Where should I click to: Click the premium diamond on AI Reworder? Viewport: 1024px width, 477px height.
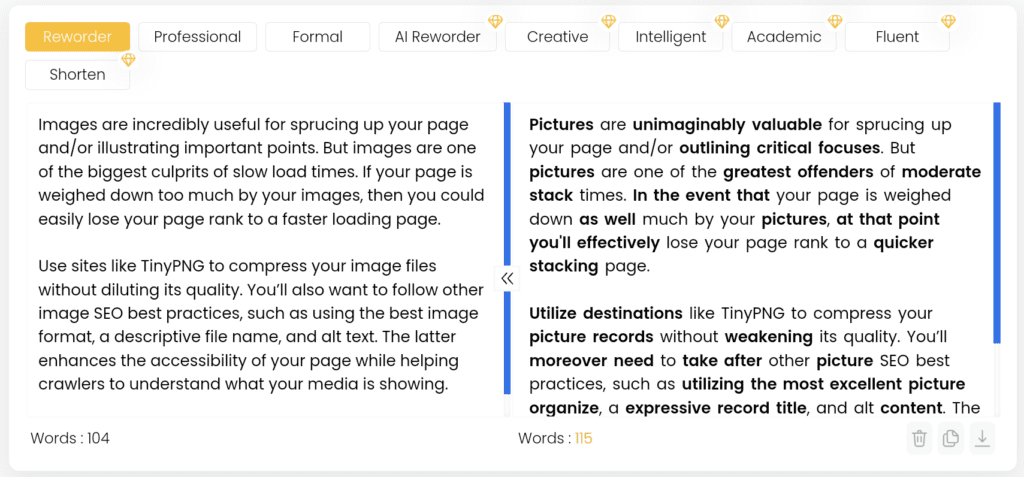point(496,22)
